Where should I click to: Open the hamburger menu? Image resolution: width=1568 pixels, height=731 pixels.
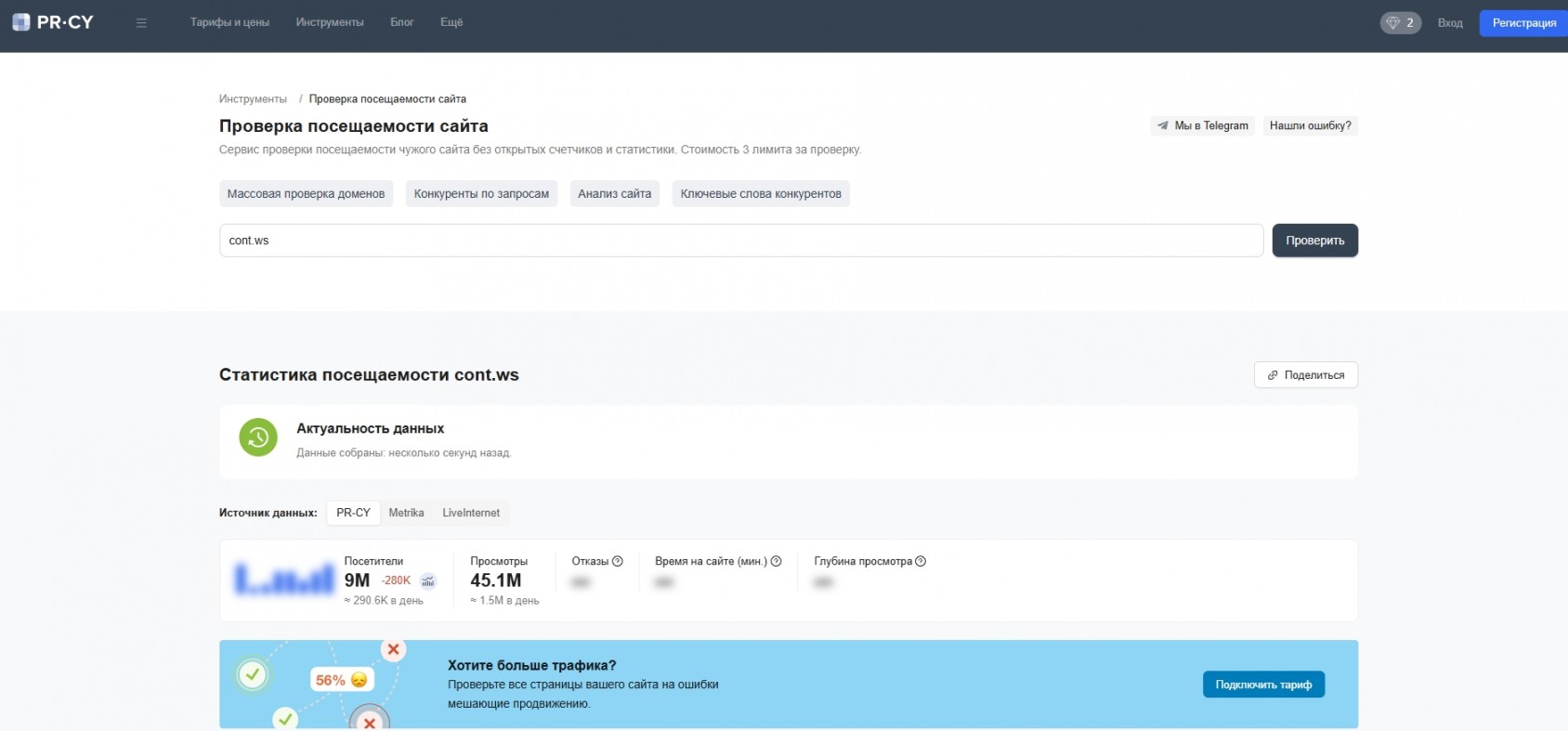141,22
